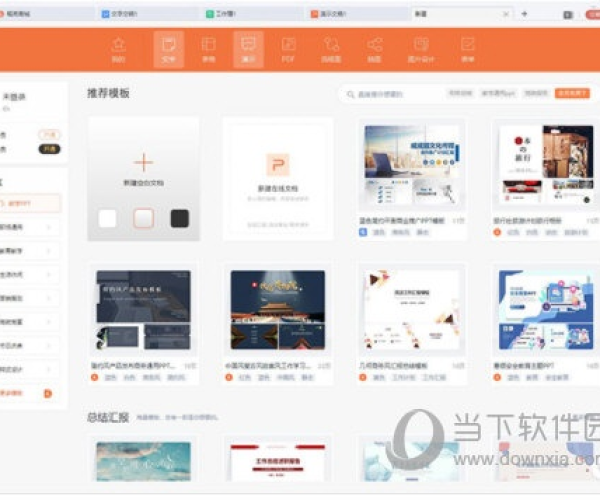Open the 我的 (My) icon in orange toolbar
The height and width of the screenshot is (500, 600).
[x=118, y=49]
